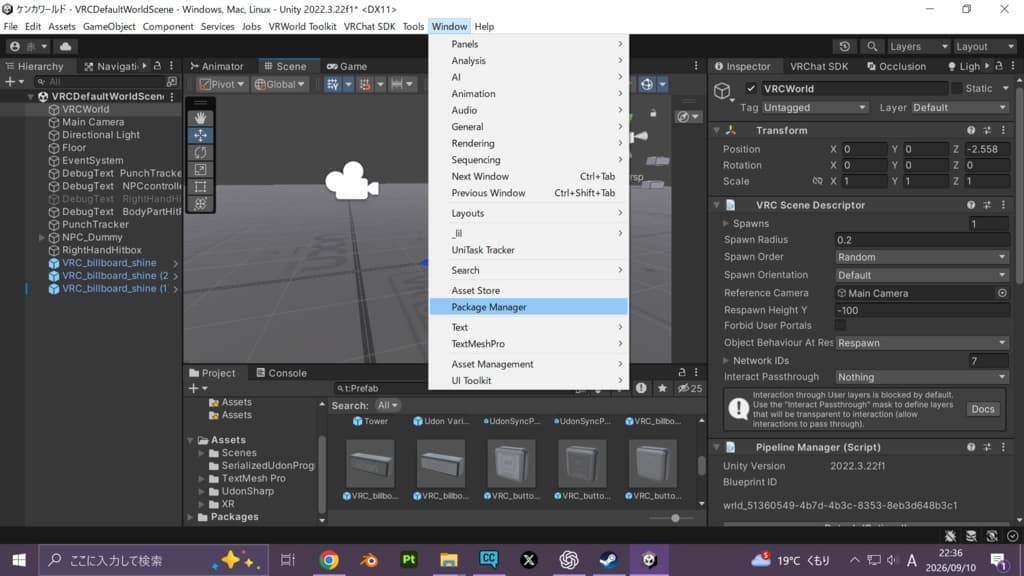This screenshot has width=1024, height=576.
Task: Open the Spawn Order dropdown
Action: [x=921, y=257]
